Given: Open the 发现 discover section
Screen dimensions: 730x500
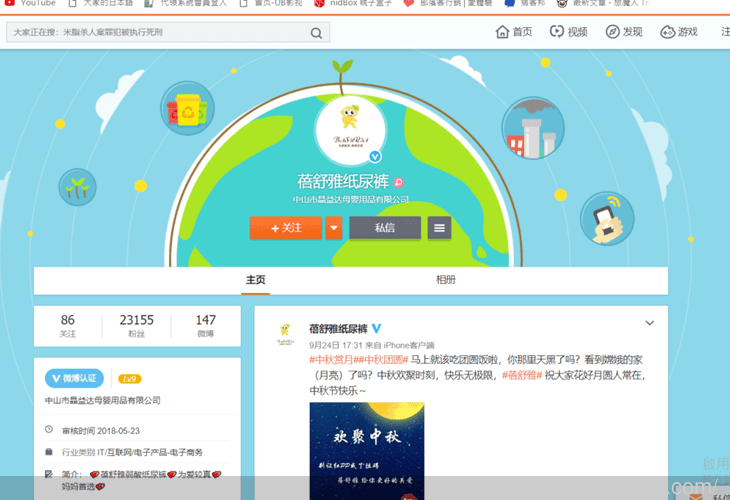Looking at the screenshot, I should [x=624, y=32].
